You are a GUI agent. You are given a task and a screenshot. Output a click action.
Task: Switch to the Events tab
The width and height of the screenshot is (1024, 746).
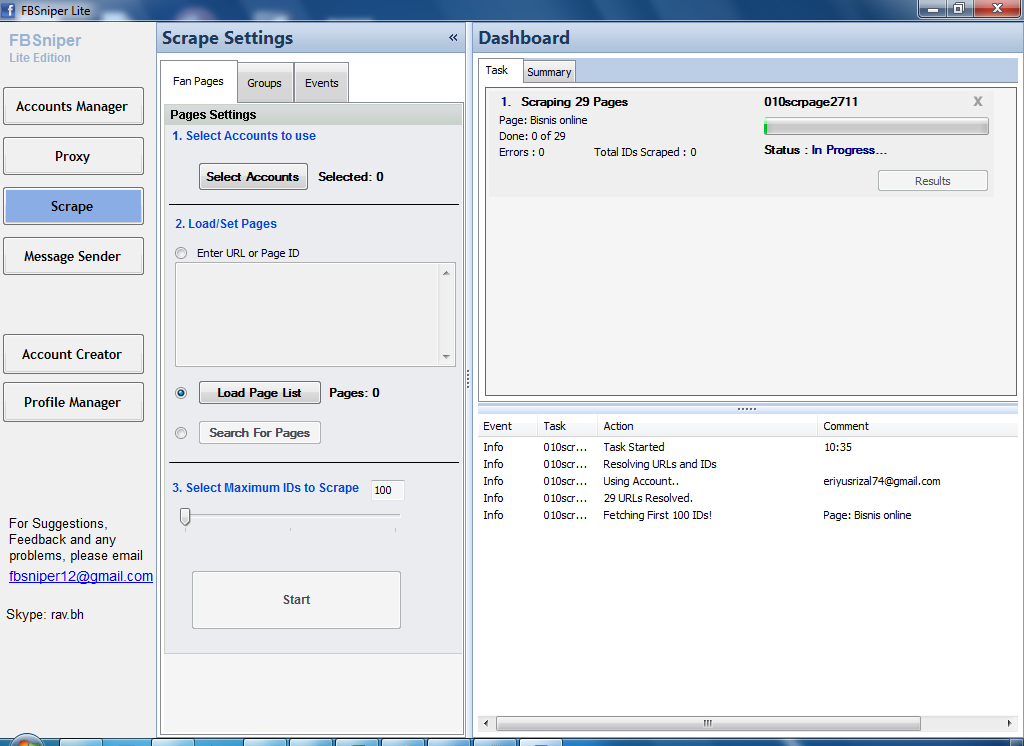[x=321, y=83]
